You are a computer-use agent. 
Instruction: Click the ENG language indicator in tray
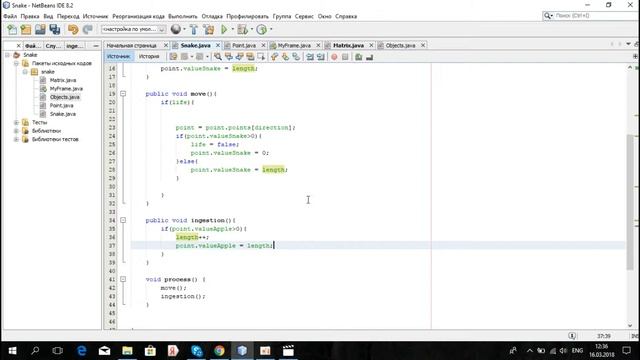[577, 351]
